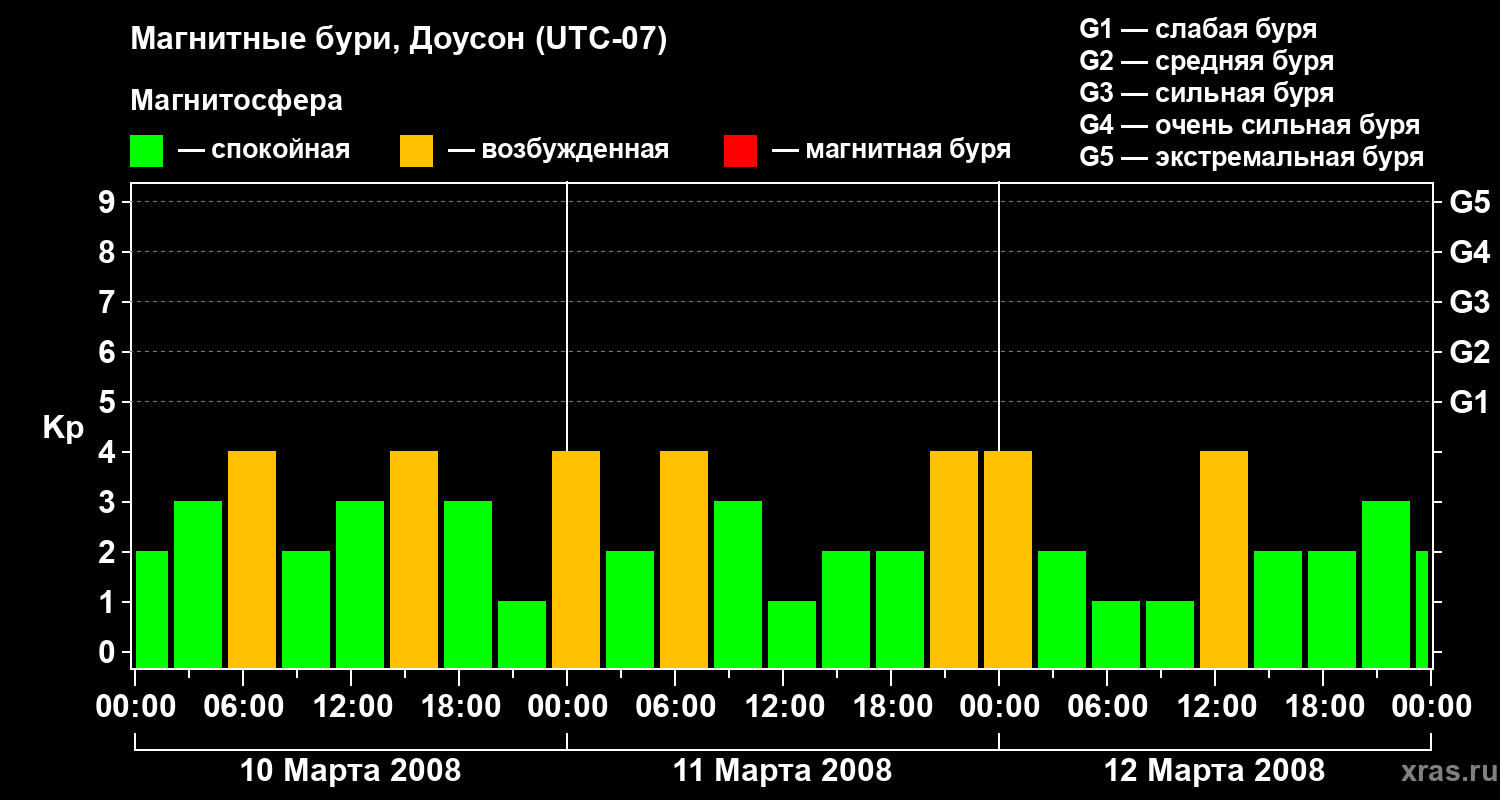Viewport: 1500px width, 800px height.
Task: Click the orange 'возбужденная' legend swatch
Action: click(x=417, y=151)
